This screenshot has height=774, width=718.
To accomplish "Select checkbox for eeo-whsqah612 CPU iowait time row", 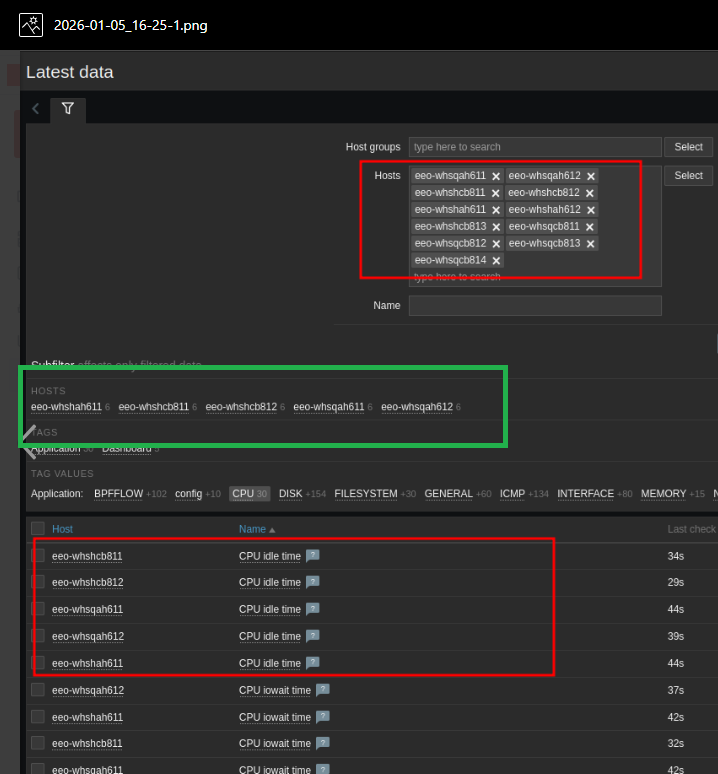I will [38, 690].
